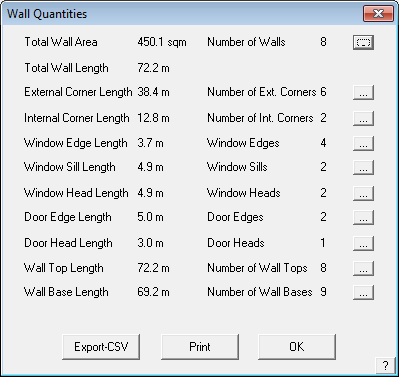This screenshot has width=399, height=377.
Task: Click the ellipsis button beside Window Sills
Action: 363,167
